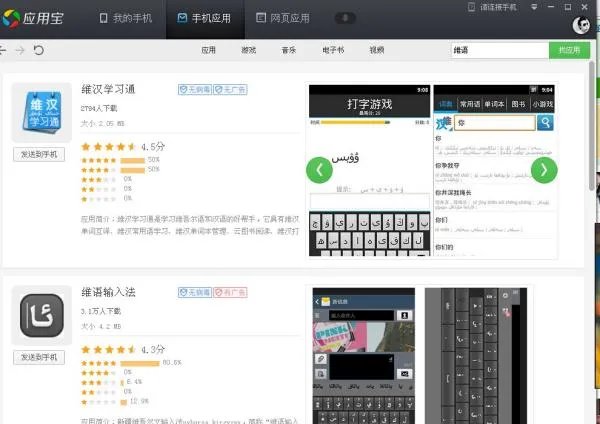This screenshot has height=424, width=600.
Task: Click 发送到手机 under 维语输入法
Action: click(x=39, y=357)
